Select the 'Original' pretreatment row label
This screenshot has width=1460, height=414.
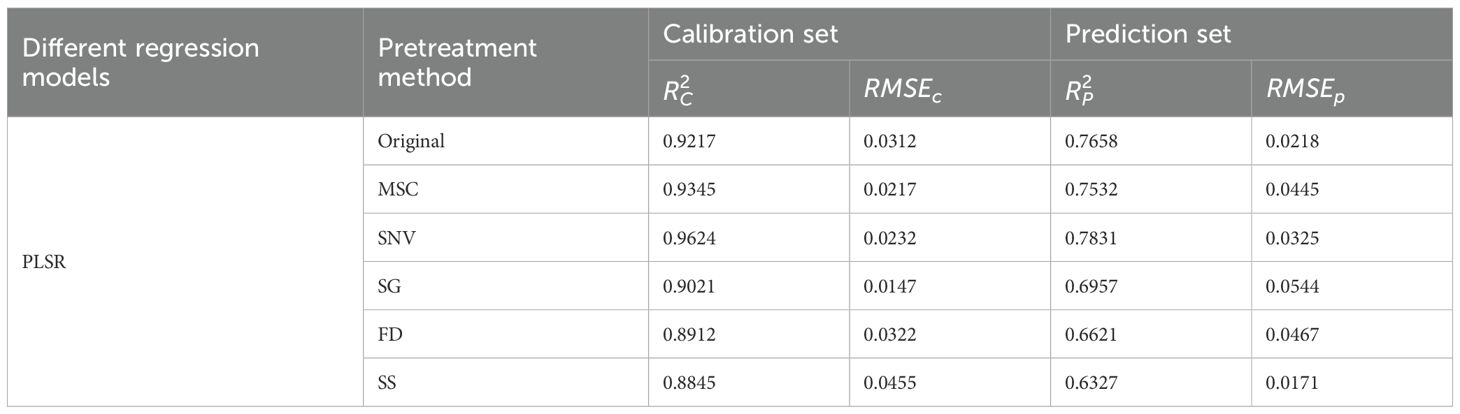[x=410, y=142]
